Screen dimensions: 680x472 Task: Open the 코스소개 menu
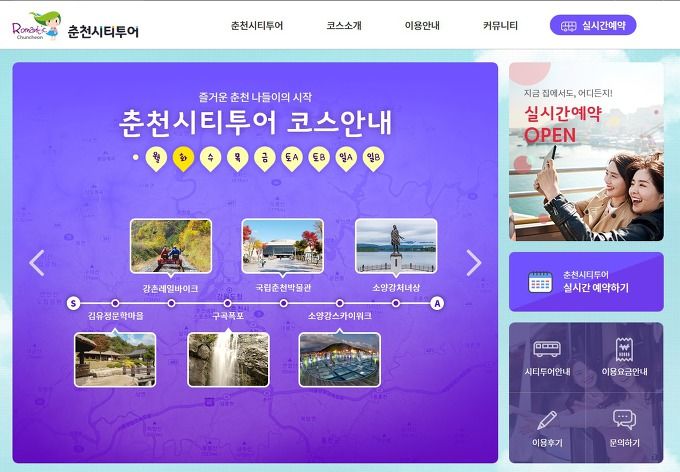click(x=344, y=26)
